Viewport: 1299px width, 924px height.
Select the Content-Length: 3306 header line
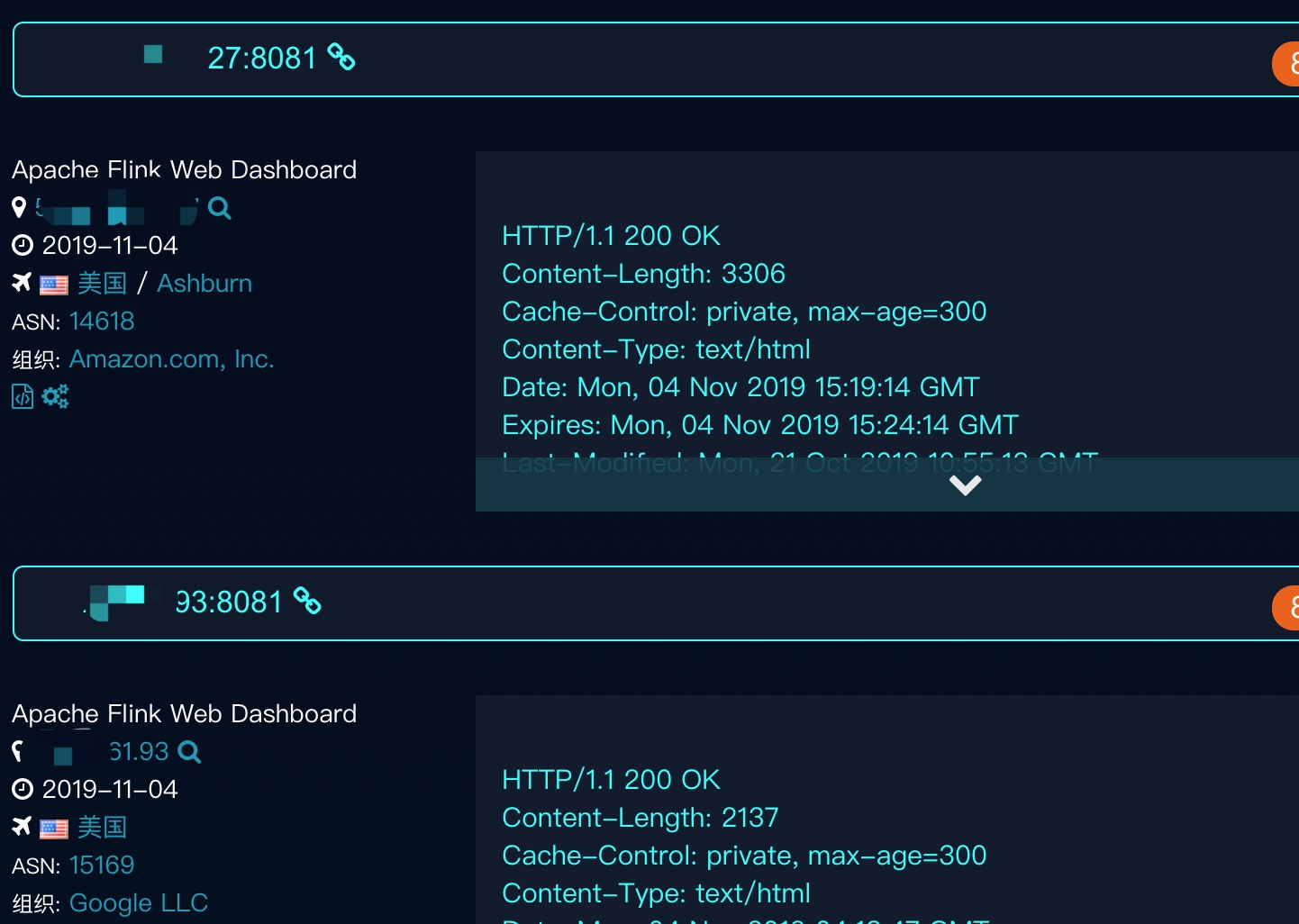(x=643, y=273)
